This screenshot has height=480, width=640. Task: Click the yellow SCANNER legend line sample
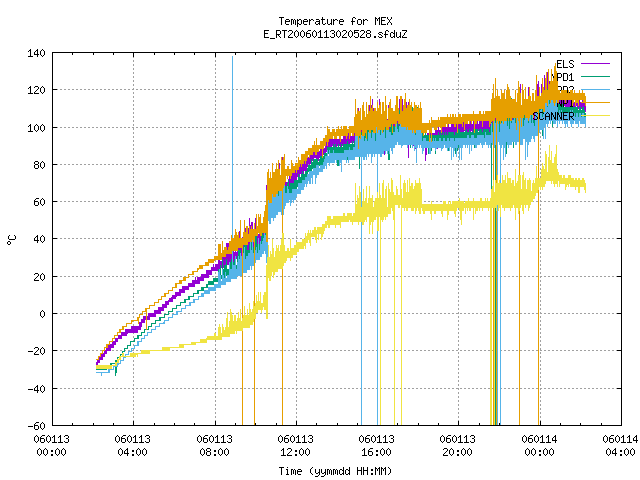tap(598, 116)
